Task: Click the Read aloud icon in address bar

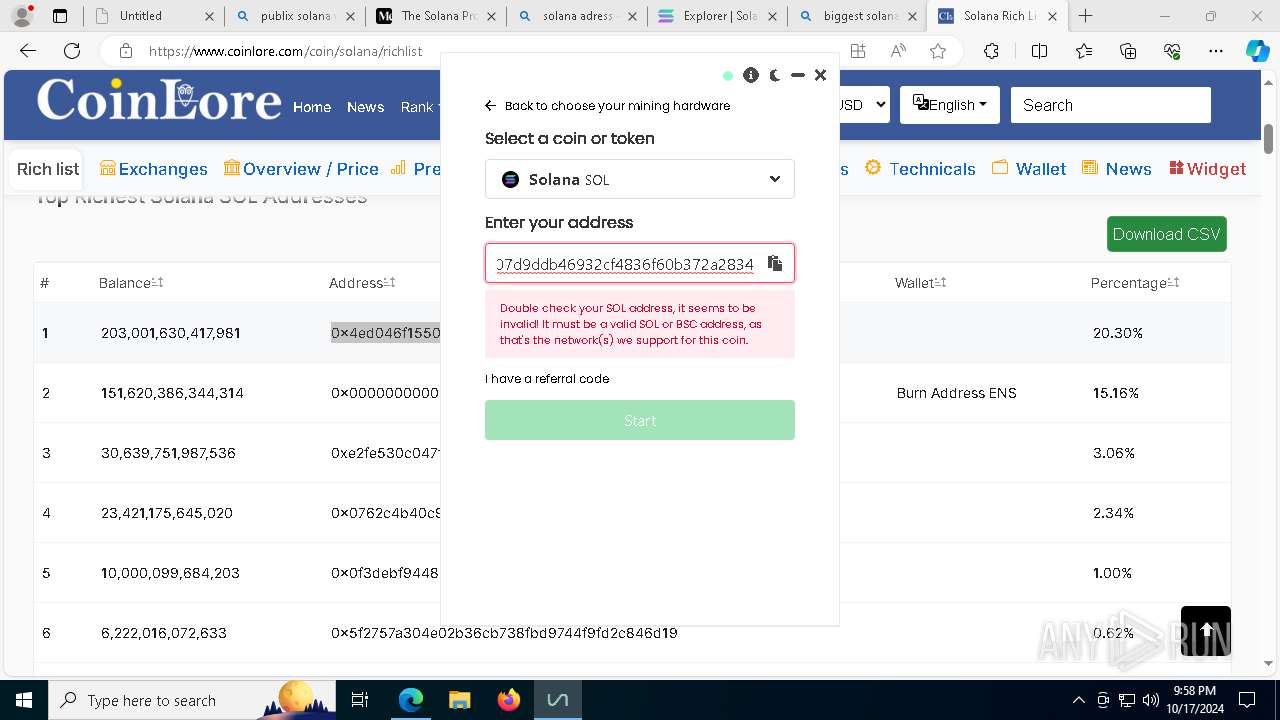Action: [x=898, y=51]
